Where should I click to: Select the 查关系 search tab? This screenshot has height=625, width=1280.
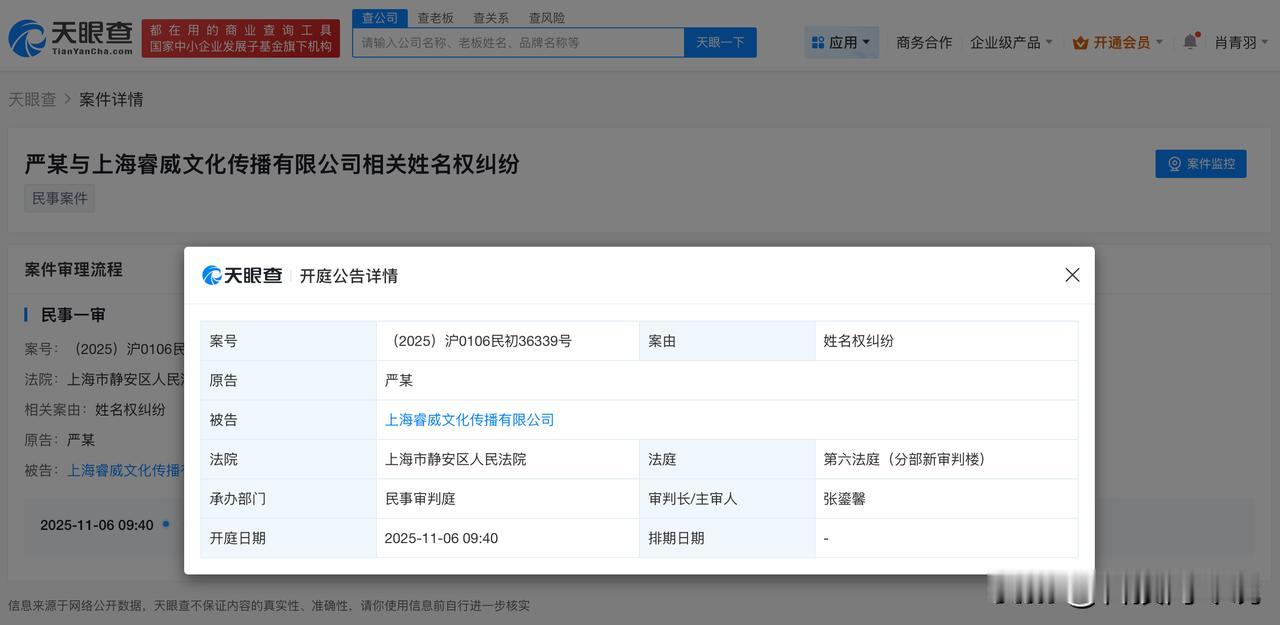click(x=491, y=18)
